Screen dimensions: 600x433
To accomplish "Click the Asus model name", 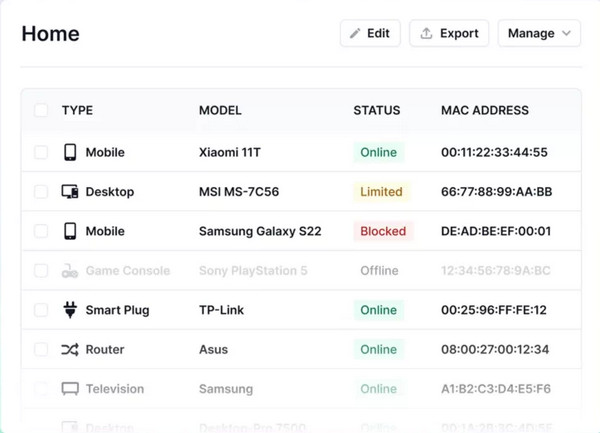I will point(213,349).
